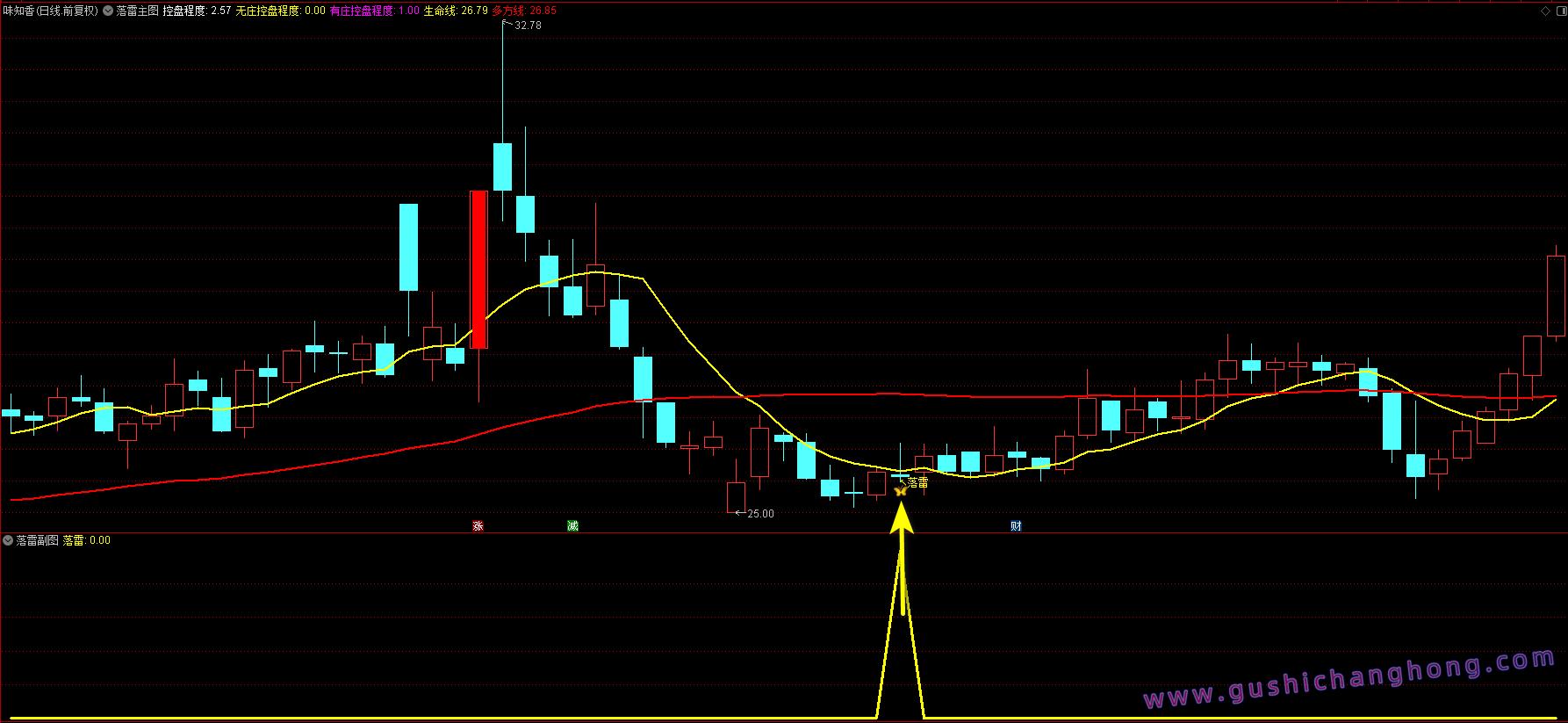Click the stock title 味知香(日线 前复权)

51,11
